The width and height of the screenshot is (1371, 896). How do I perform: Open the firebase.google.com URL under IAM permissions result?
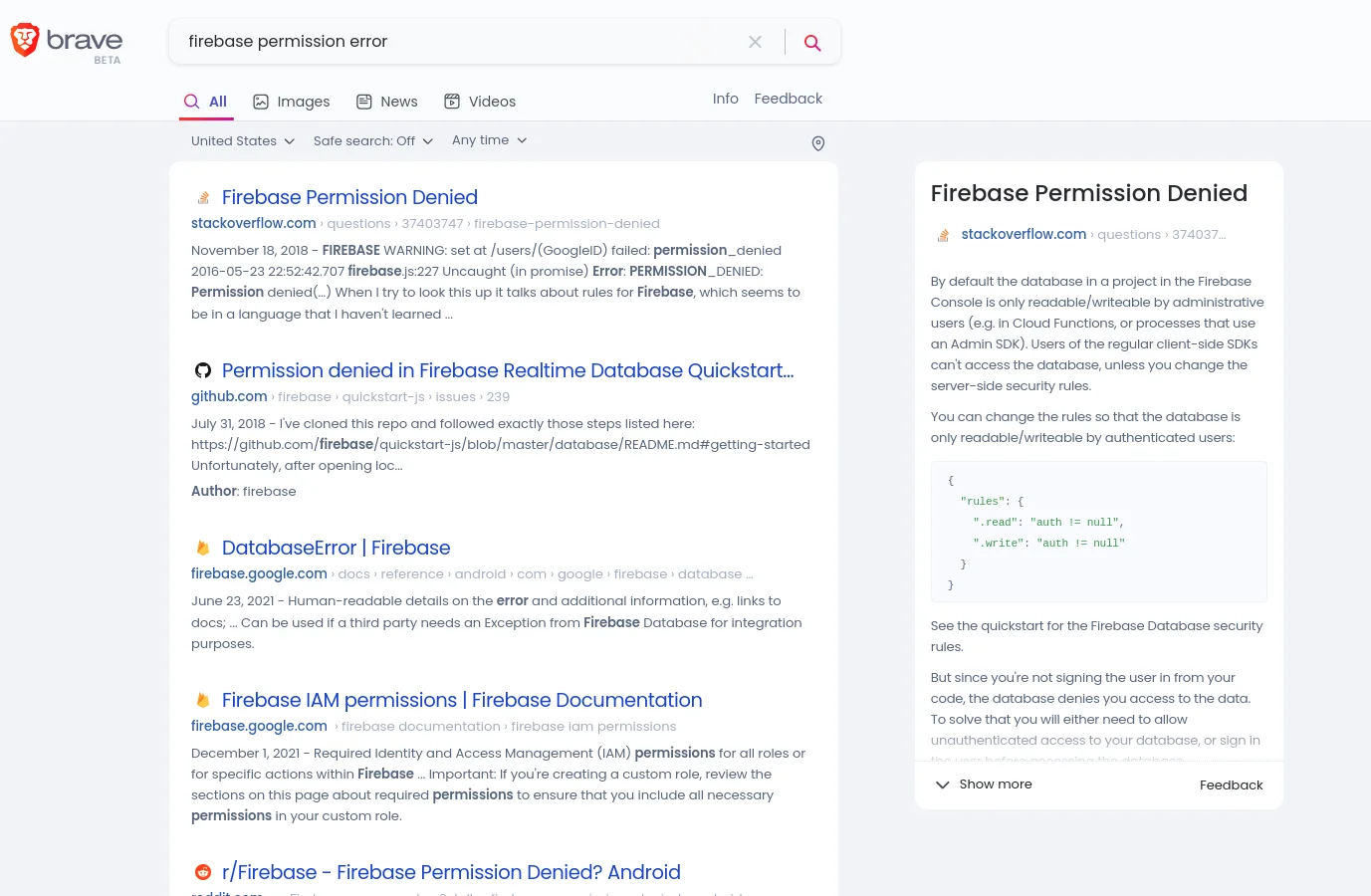coord(259,727)
